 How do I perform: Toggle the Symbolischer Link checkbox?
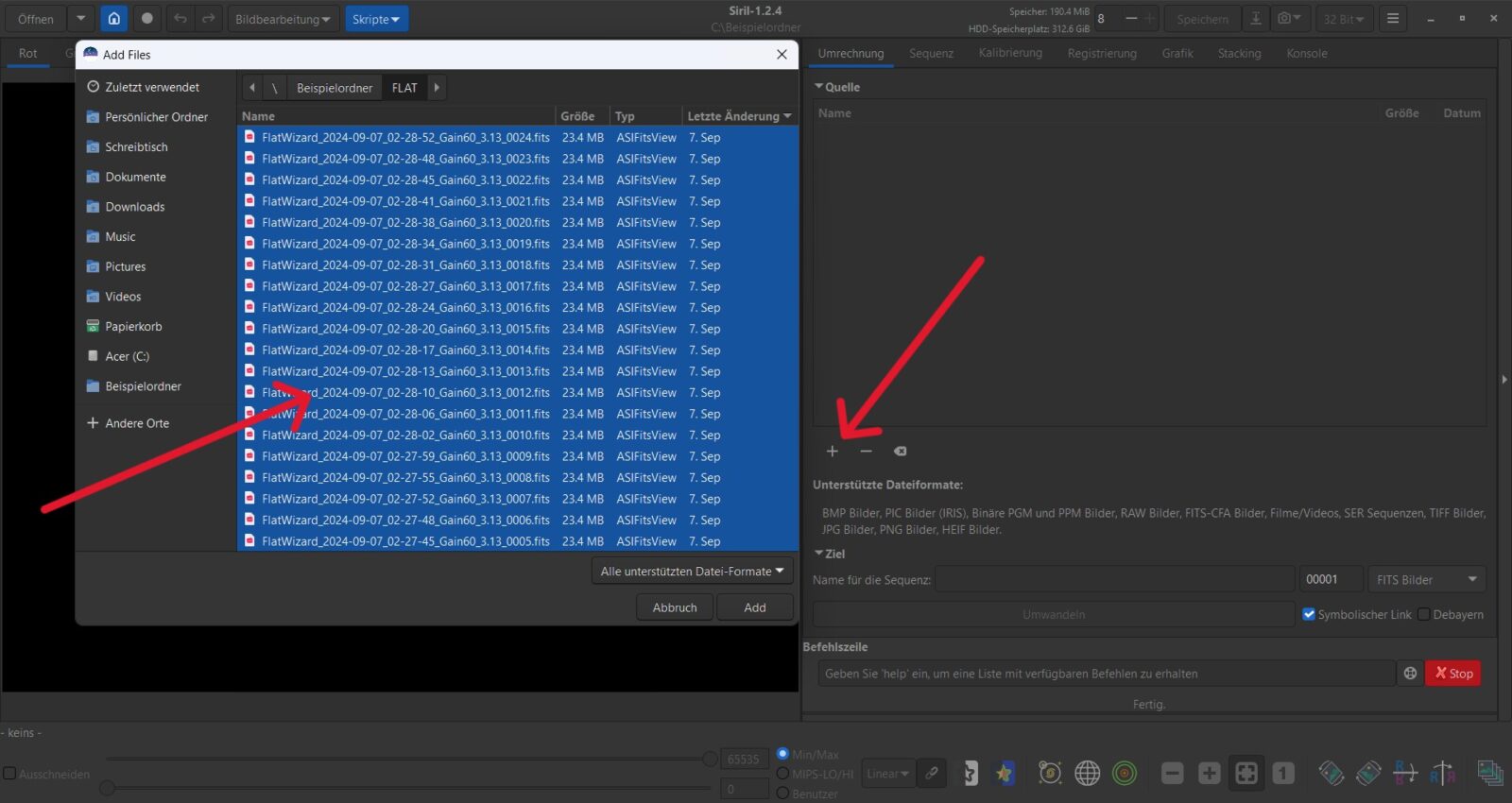coord(1309,614)
